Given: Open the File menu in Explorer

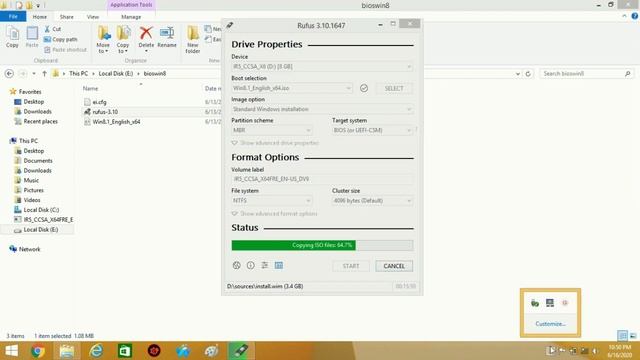Looking at the screenshot, I should pyautogui.click(x=13, y=16).
